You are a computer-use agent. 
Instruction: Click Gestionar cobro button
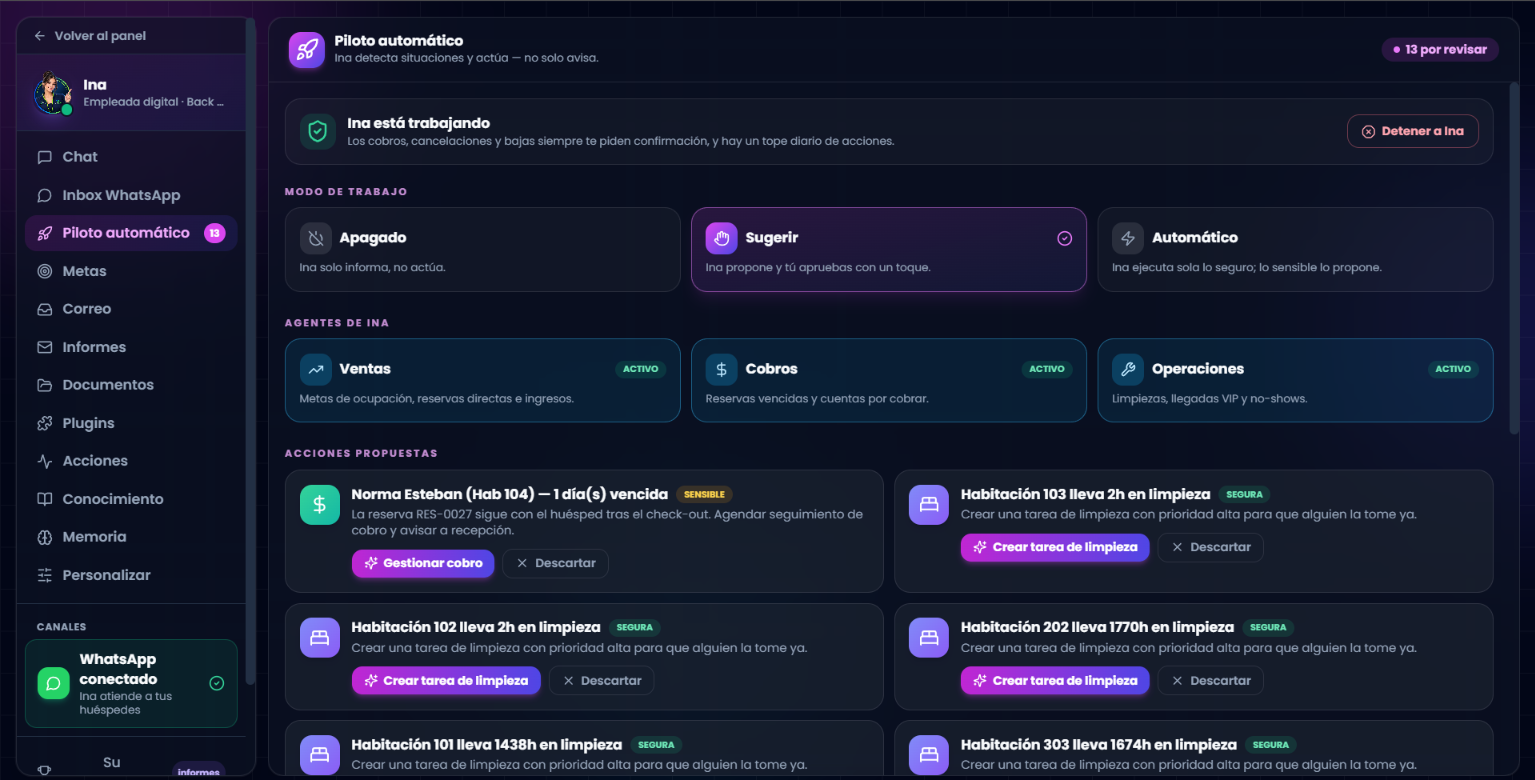coord(423,563)
